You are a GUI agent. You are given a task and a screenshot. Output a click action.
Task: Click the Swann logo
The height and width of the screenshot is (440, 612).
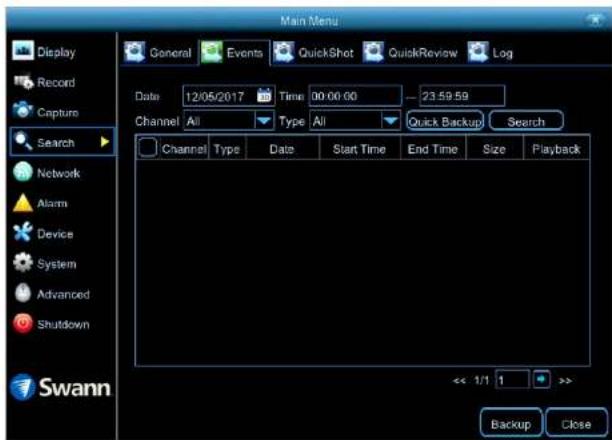(x=60, y=387)
